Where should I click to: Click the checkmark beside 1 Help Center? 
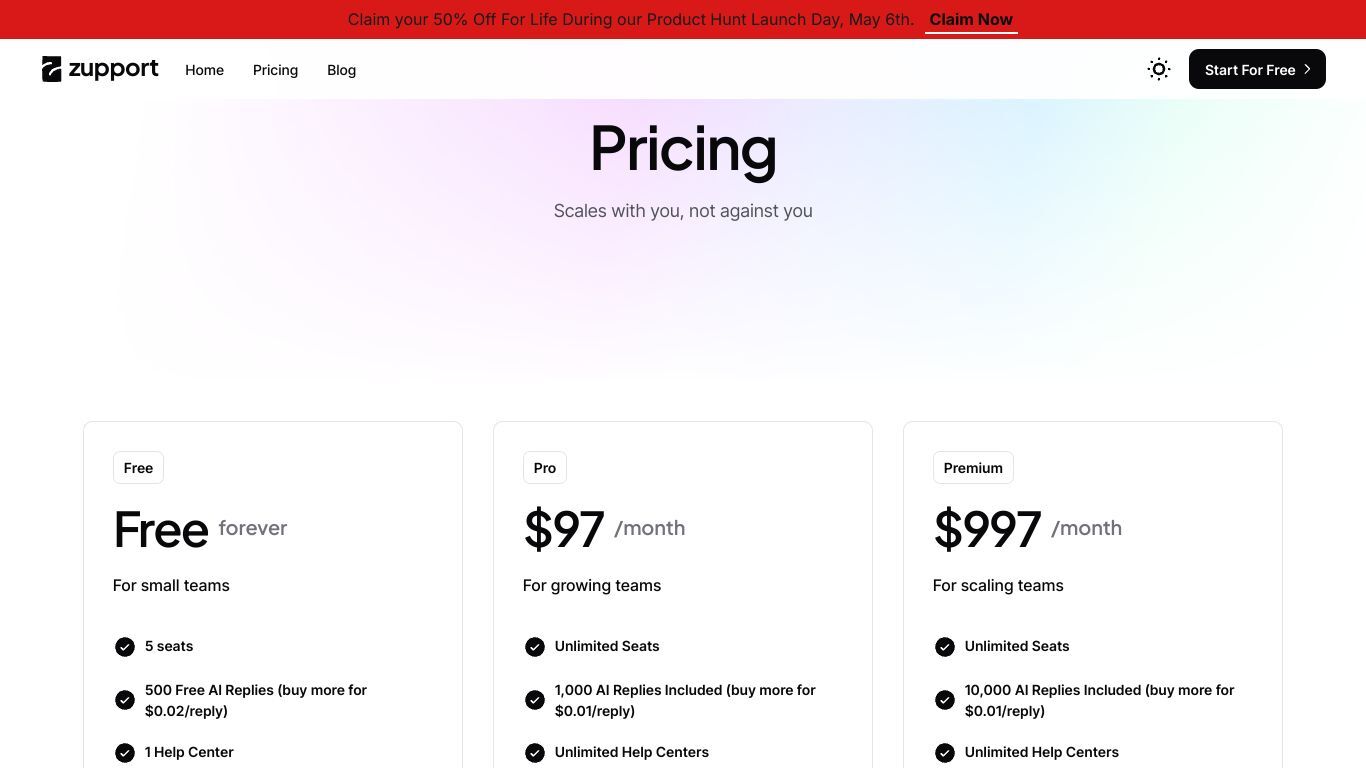(x=125, y=753)
